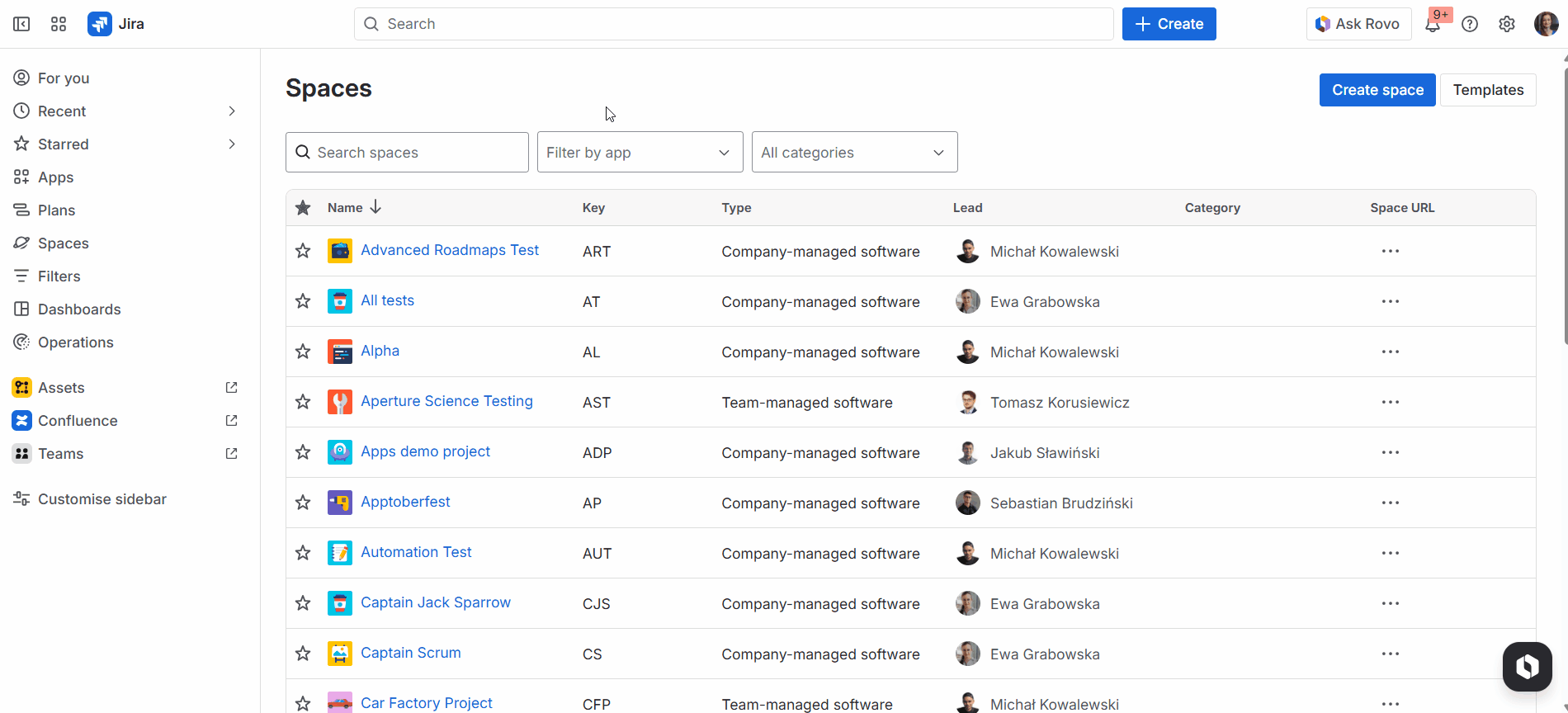The width and height of the screenshot is (1568, 713).
Task: Open more actions for All tests row
Action: click(x=1391, y=301)
